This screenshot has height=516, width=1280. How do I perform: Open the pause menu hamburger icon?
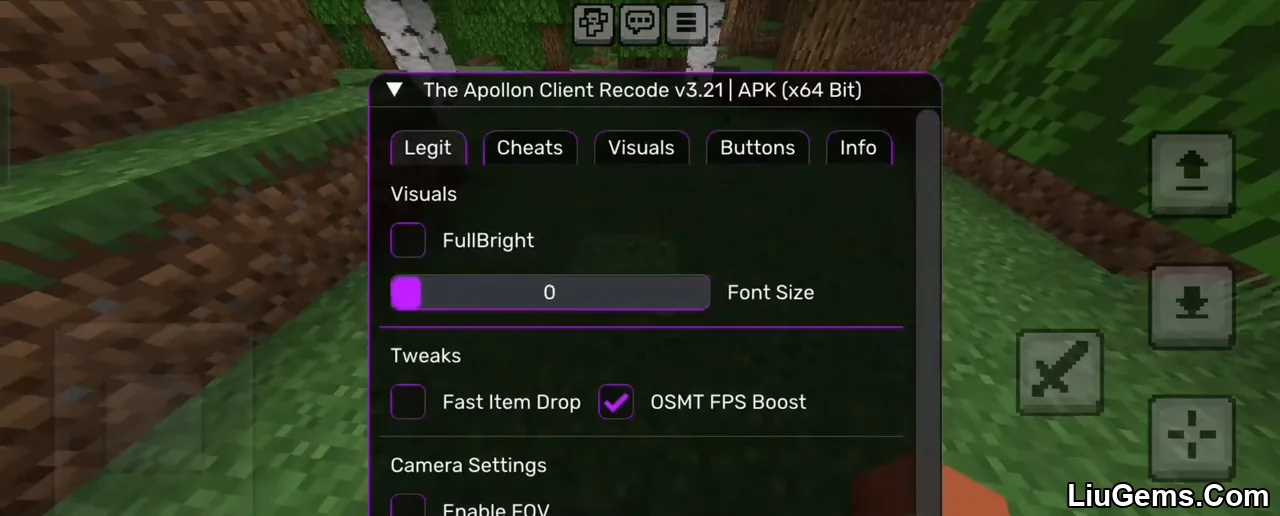coord(686,22)
